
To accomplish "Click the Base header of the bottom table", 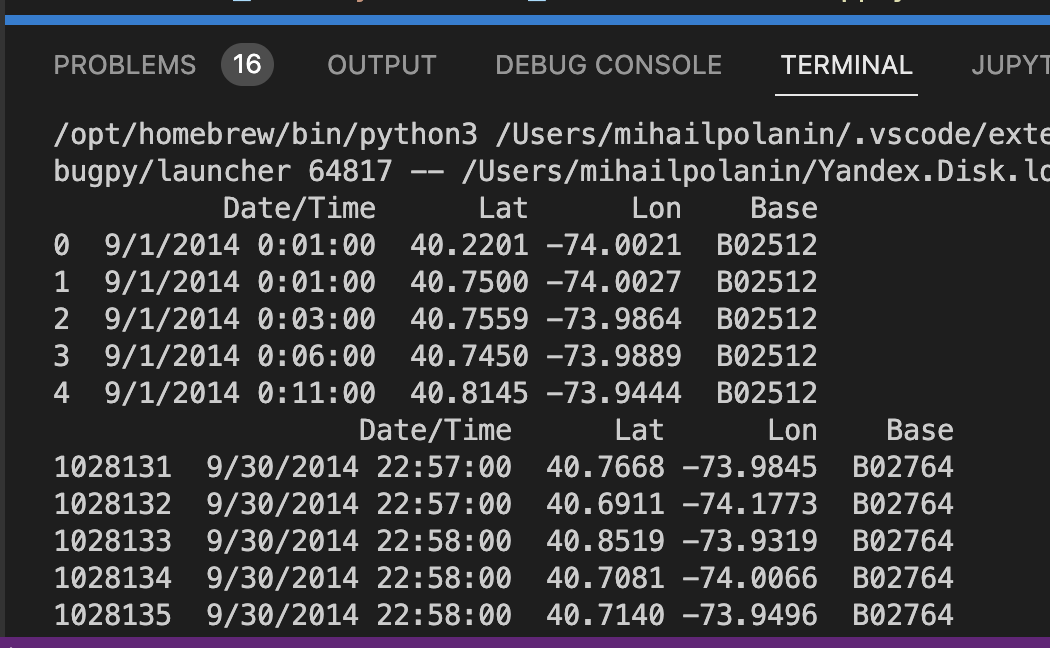I will 919,430.
